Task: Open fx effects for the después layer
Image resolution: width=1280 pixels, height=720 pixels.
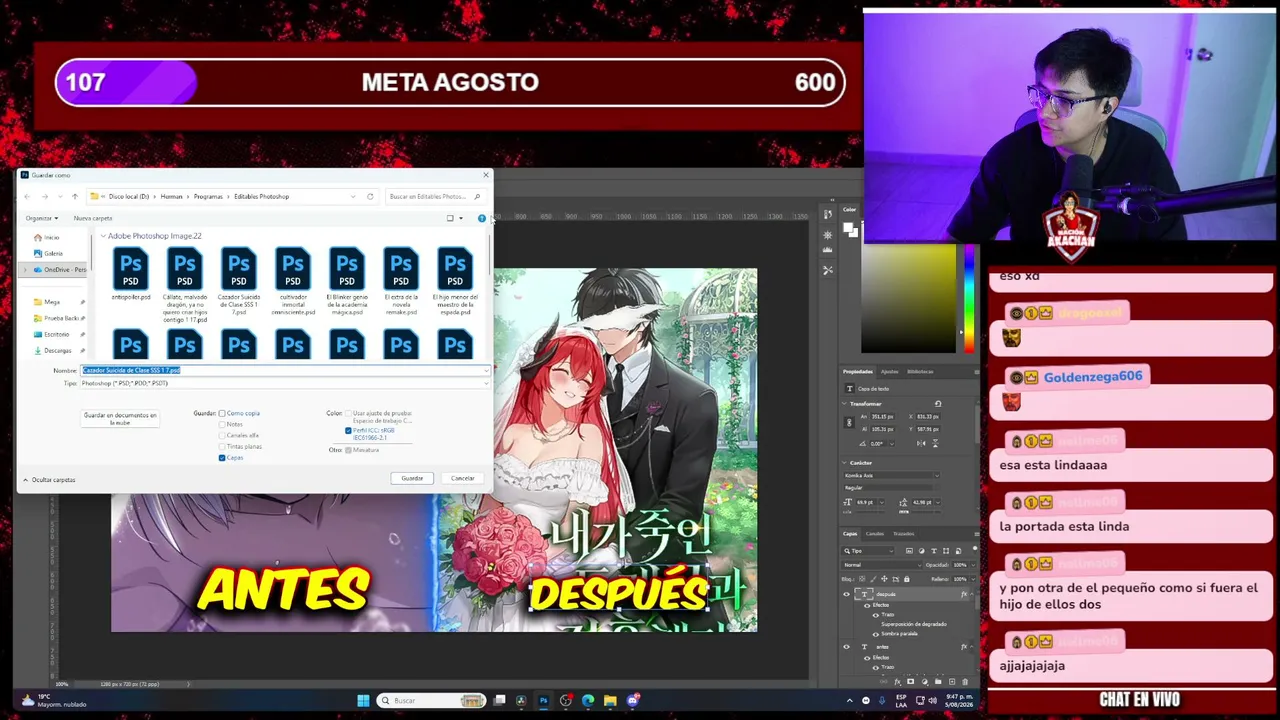Action: point(964,594)
